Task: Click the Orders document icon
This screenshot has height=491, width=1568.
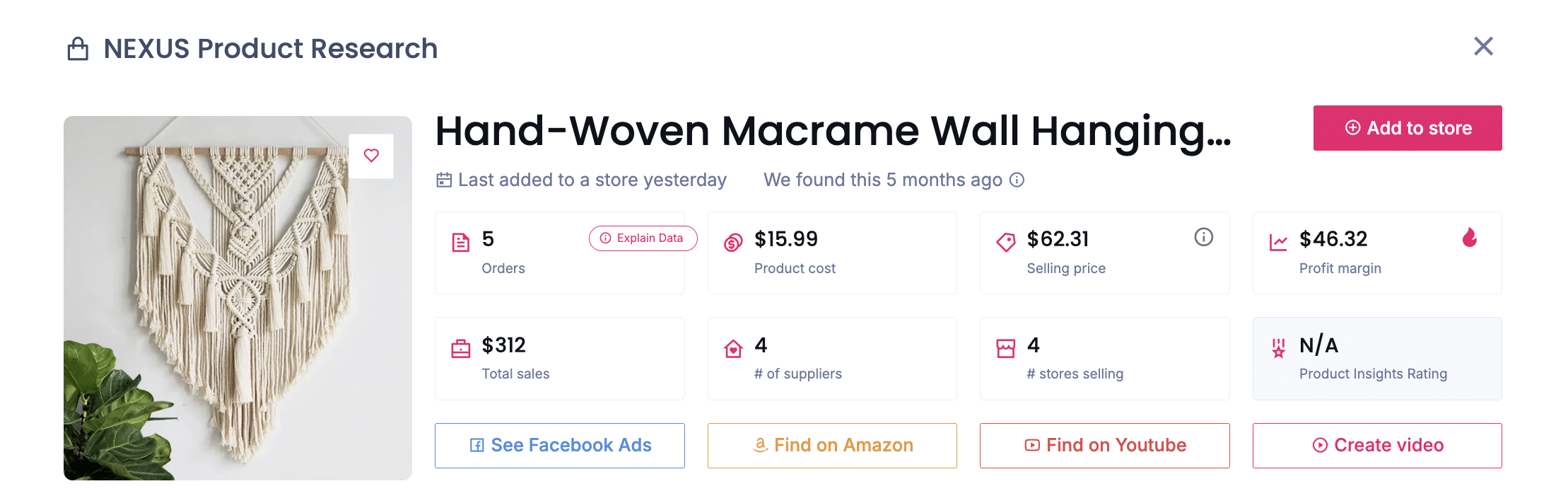Action: (x=461, y=243)
